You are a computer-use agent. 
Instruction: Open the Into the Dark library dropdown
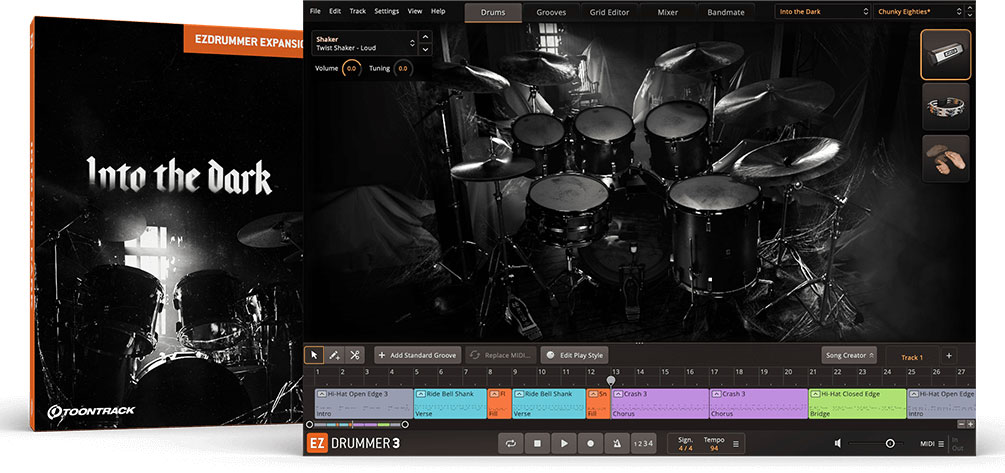pos(823,12)
